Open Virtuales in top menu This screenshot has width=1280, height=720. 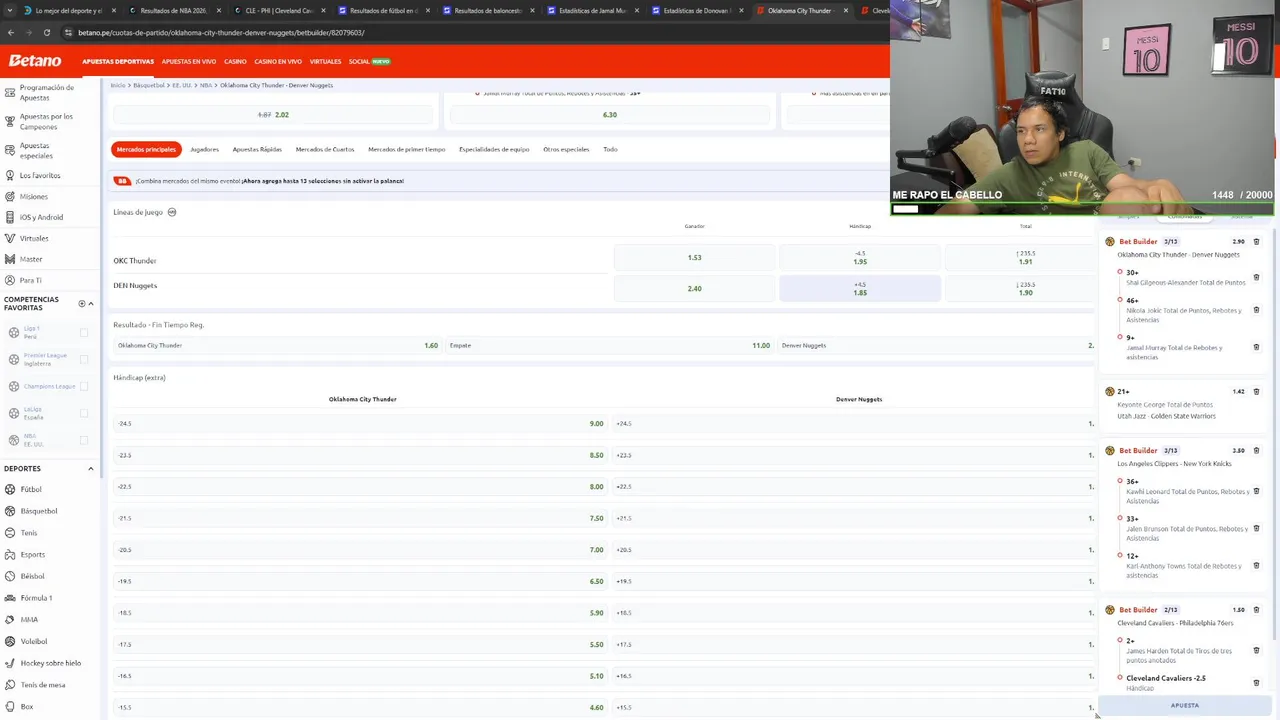[325, 62]
